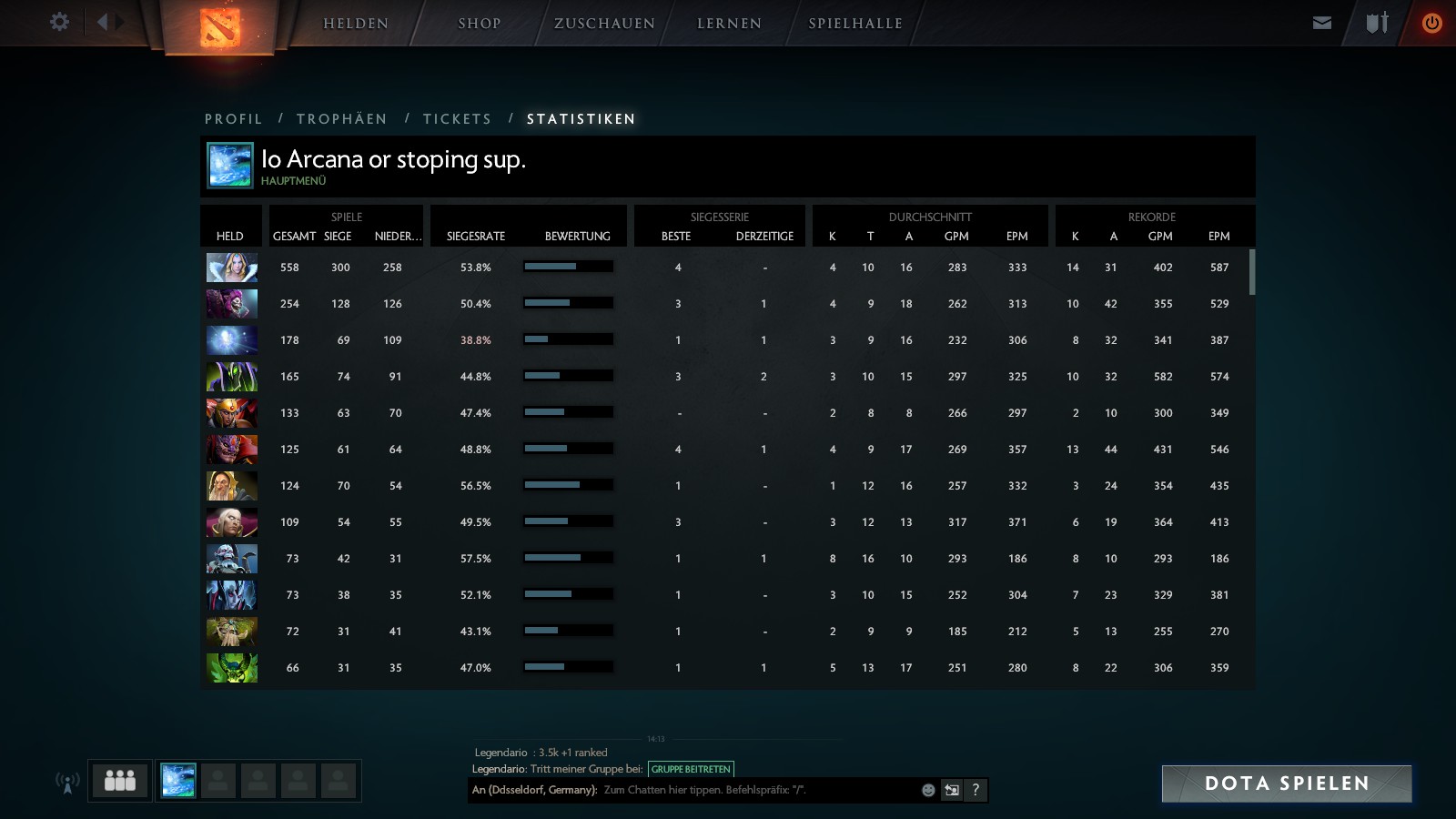Open the mail inbox icon
The width and height of the screenshot is (1456, 819).
(x=1322, y=23)
